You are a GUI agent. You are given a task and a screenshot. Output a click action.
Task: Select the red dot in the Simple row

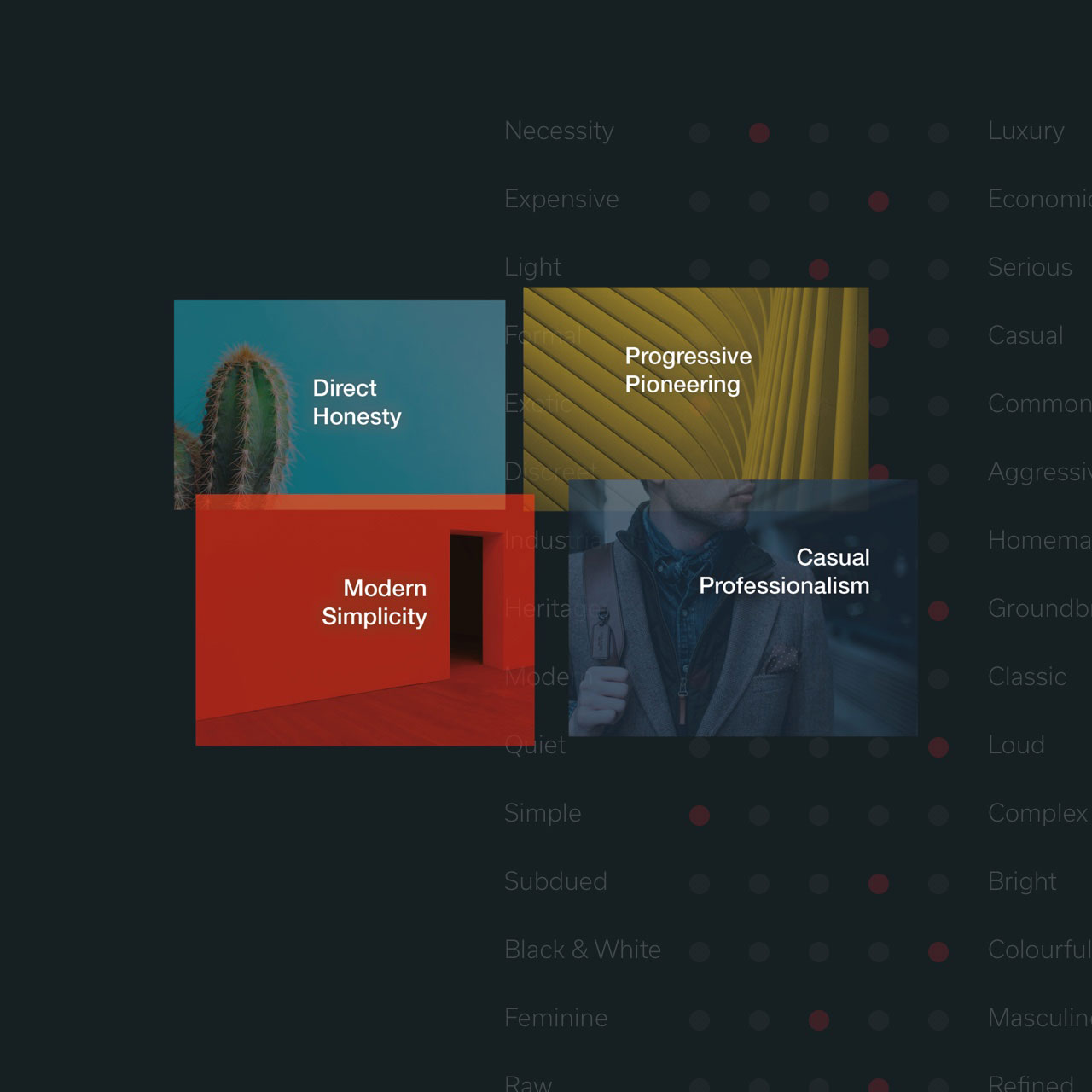click(700, 815)
